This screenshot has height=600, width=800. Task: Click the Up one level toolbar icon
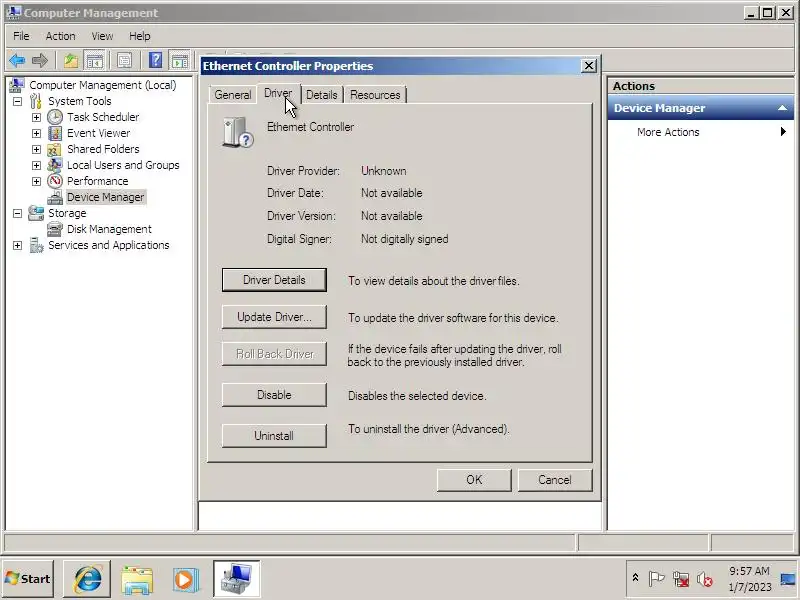point(71,61)
